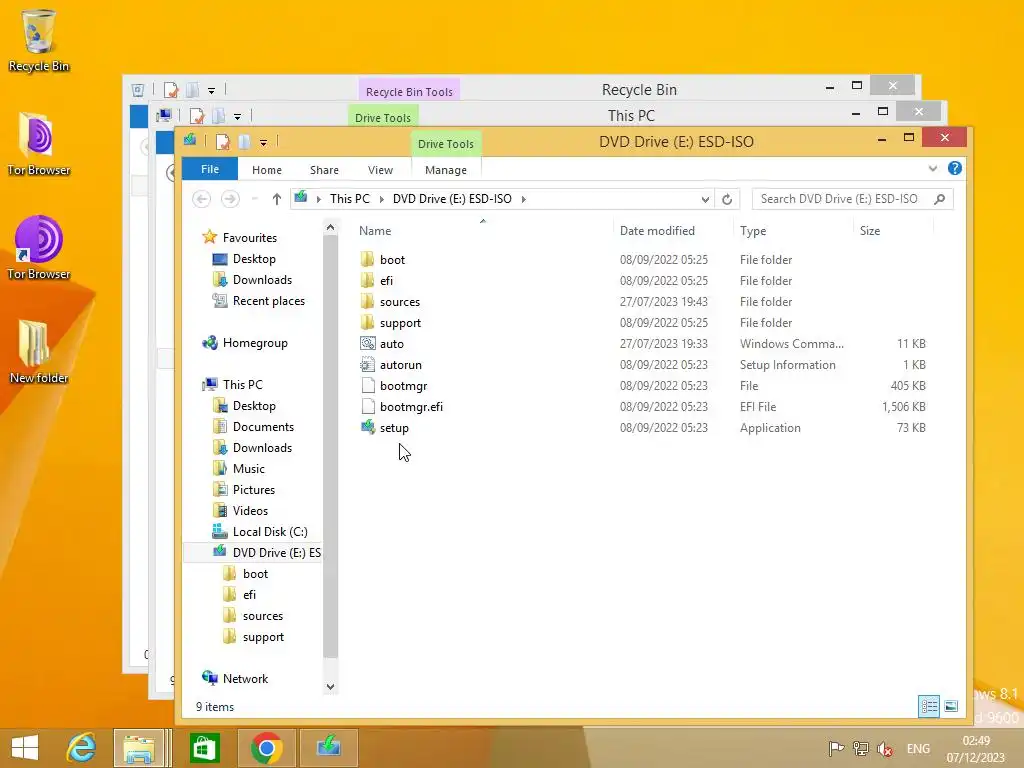Open the Recycle Bin desktop icon
Viewport: 1024px width, 768px height.
pos(39,40)
